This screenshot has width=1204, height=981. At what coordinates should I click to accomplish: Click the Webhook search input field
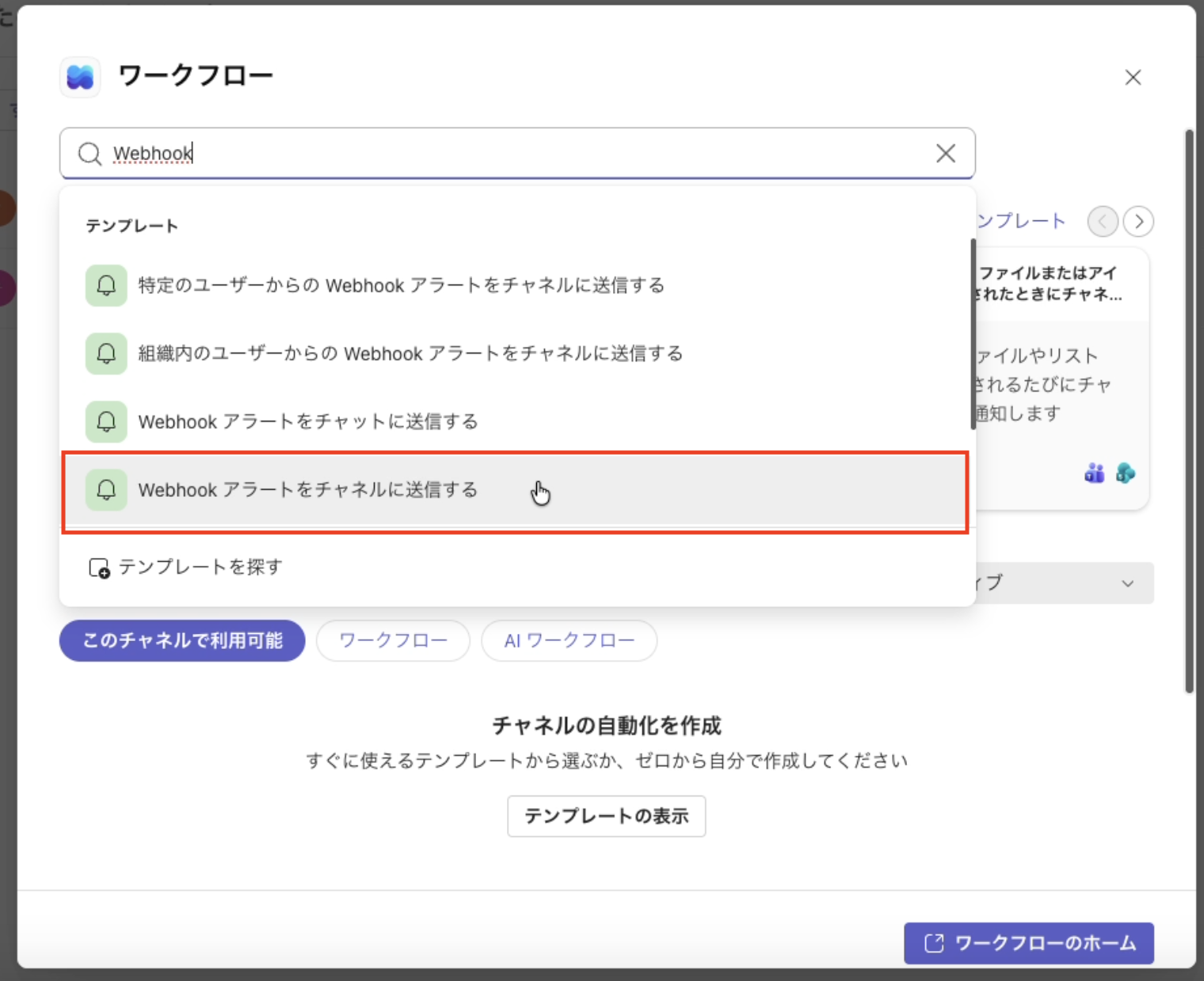pos(517,153)
